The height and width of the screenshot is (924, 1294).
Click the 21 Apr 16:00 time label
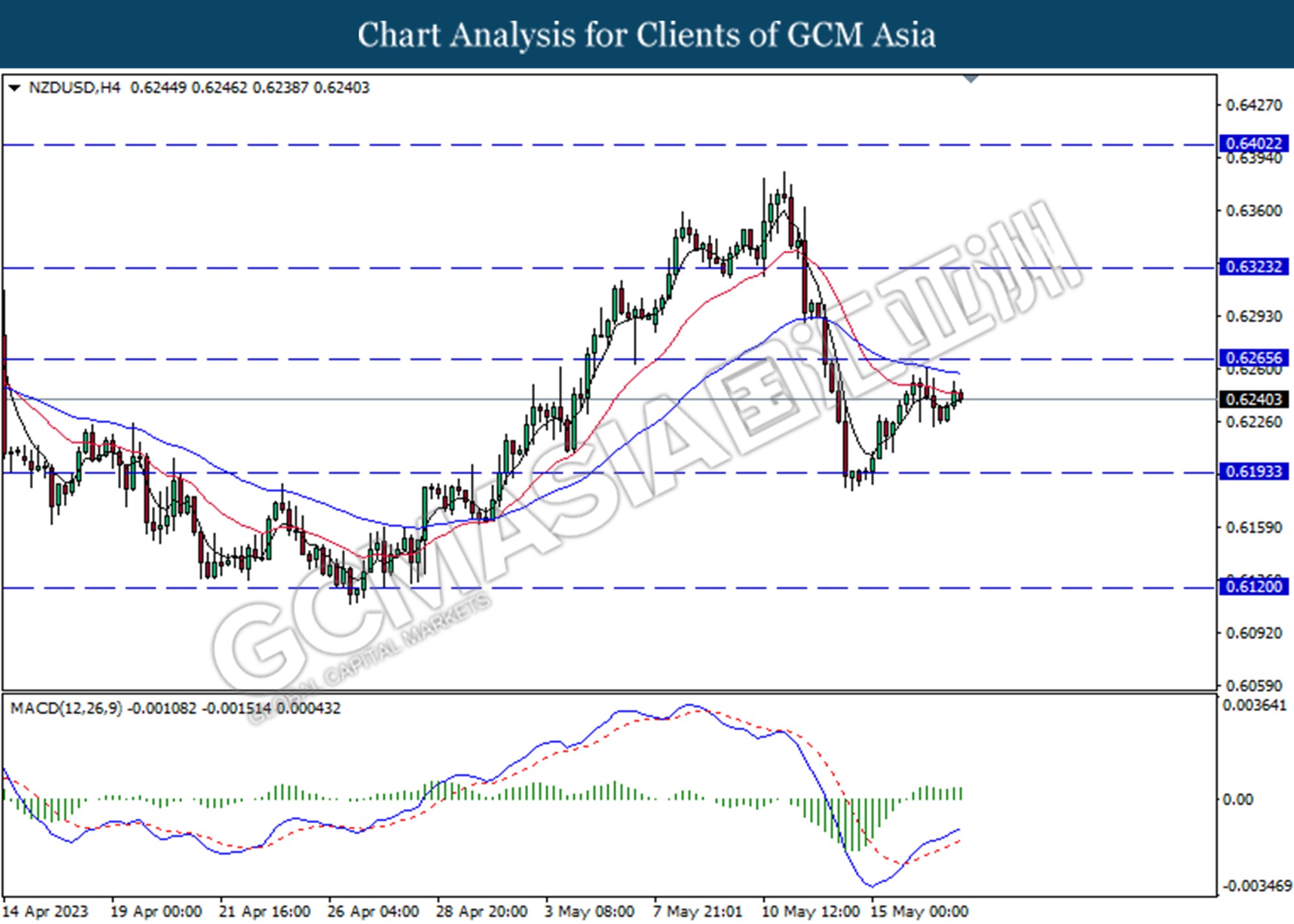(x=265, y=911)
